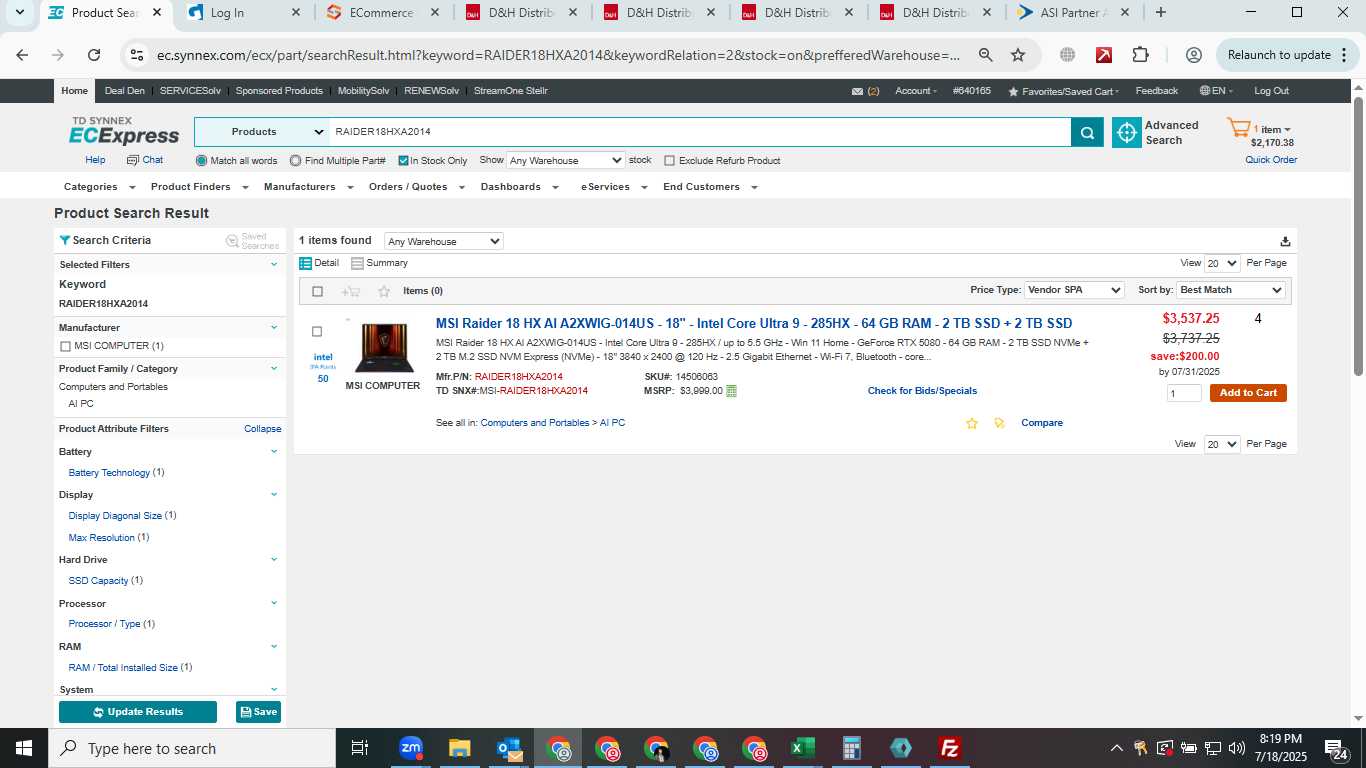Viewport: 1366px width, 768px height.
Task: Open browser Extensions puzzle icon
Action: pos(1141,55)
